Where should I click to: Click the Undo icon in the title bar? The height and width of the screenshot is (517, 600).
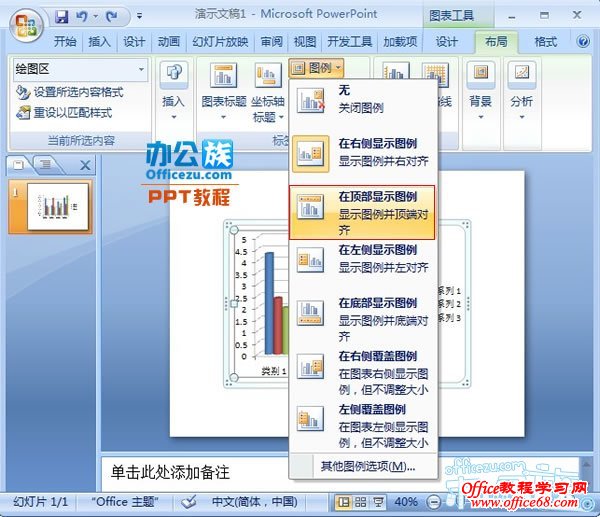(84, 17)
